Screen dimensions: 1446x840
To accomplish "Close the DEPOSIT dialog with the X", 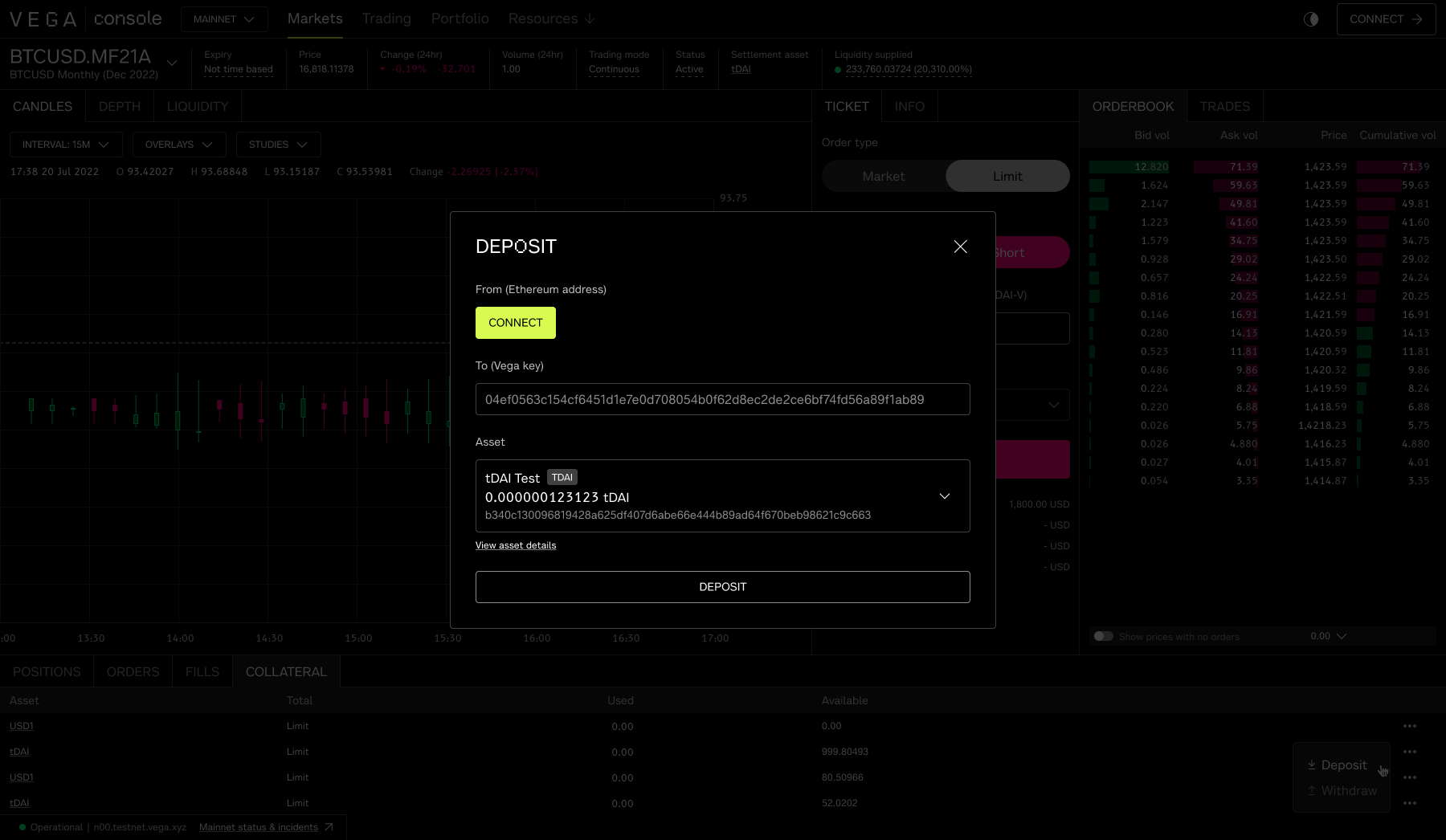I will click(961, 247).
